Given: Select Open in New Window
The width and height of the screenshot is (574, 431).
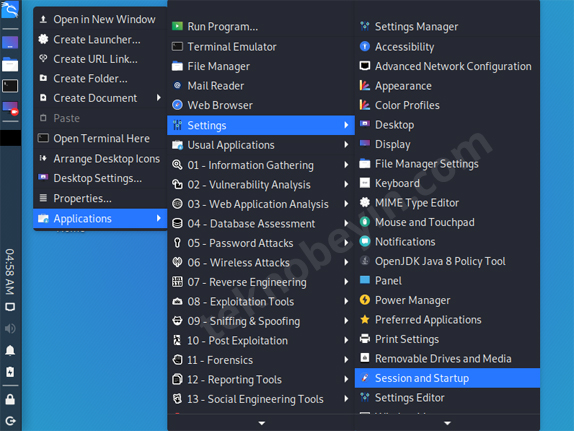Looking at the screenshot, I should click(x=100, y=19).
